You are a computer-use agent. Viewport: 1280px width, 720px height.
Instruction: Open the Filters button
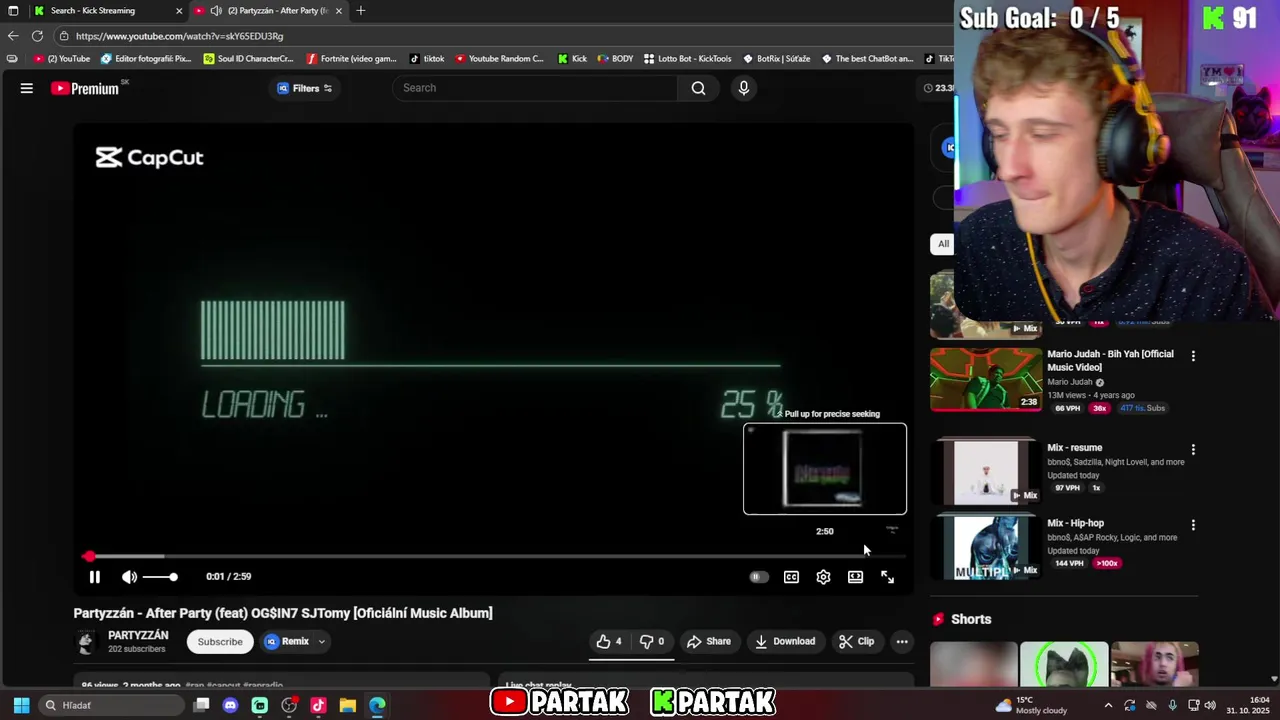pyautogui.click(x=304, y=88)
